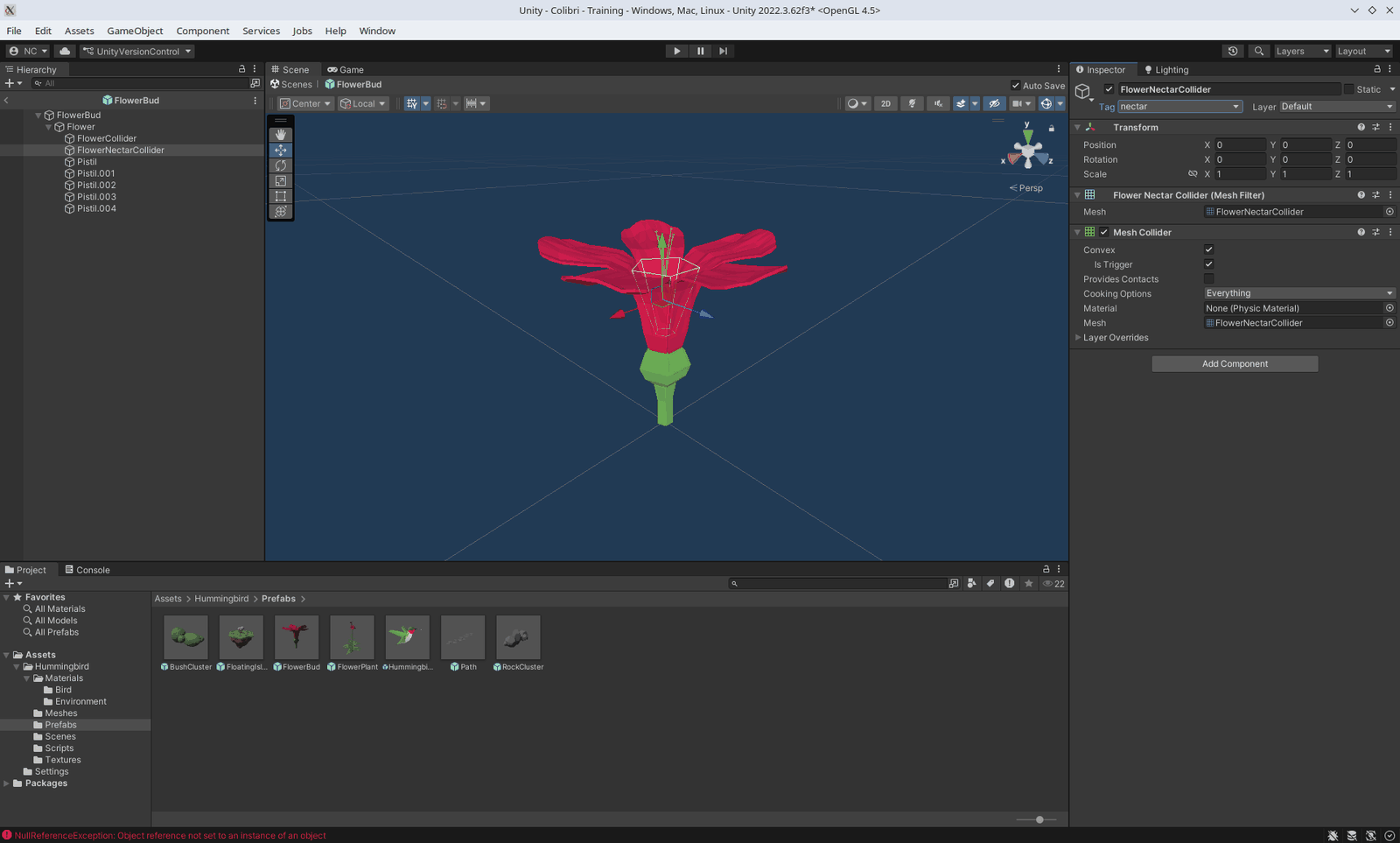The image size is (1400, 843).
Task: Open Cooking Options Everything dropdown
Action: 1299,293
